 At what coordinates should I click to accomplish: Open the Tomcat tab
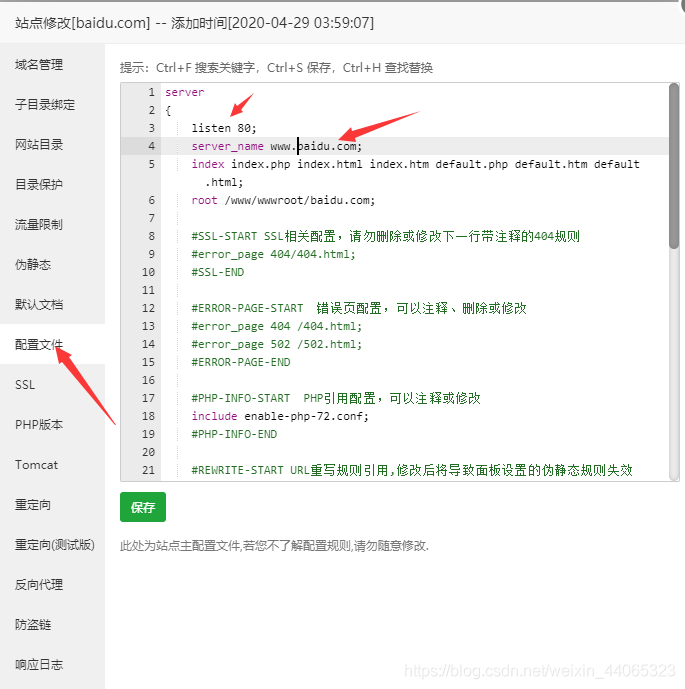[x=36, y=464]
